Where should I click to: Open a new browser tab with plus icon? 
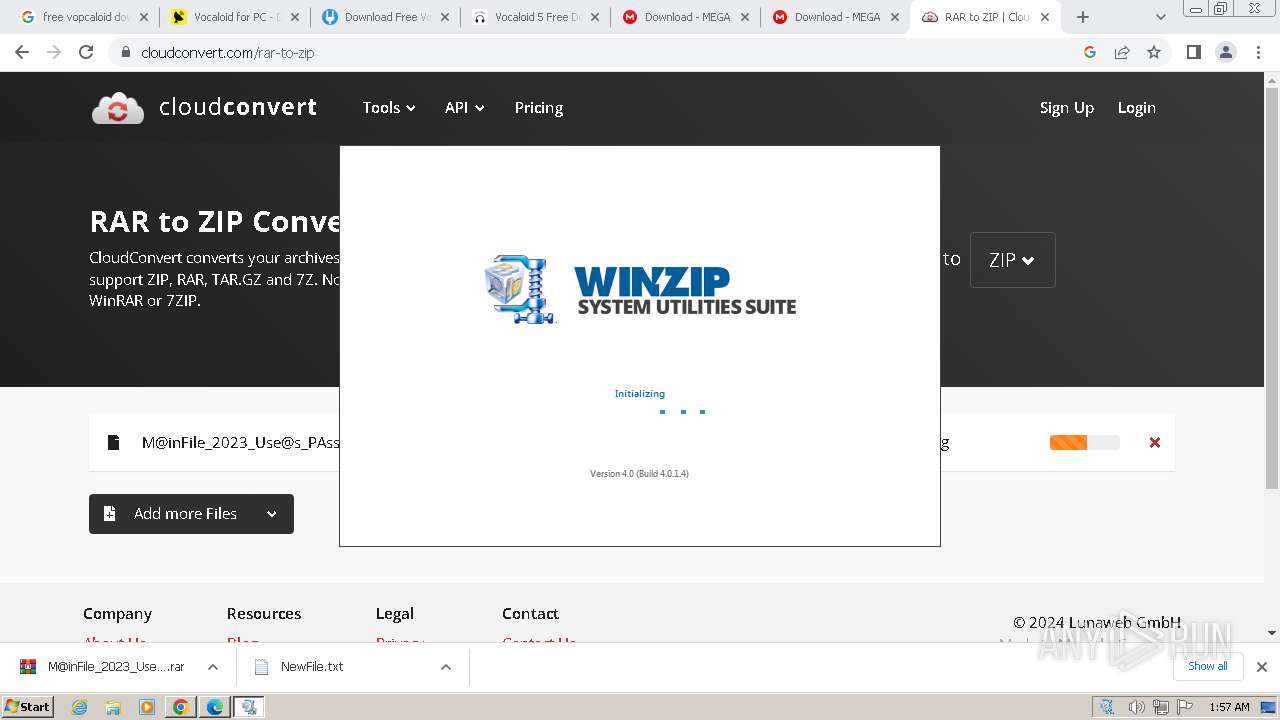(x=1083, y=17)
